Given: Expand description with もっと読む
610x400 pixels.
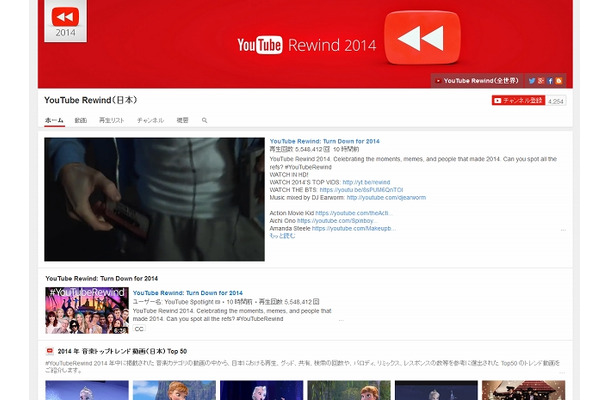Looking at the screenshot, I should point(282,236).
